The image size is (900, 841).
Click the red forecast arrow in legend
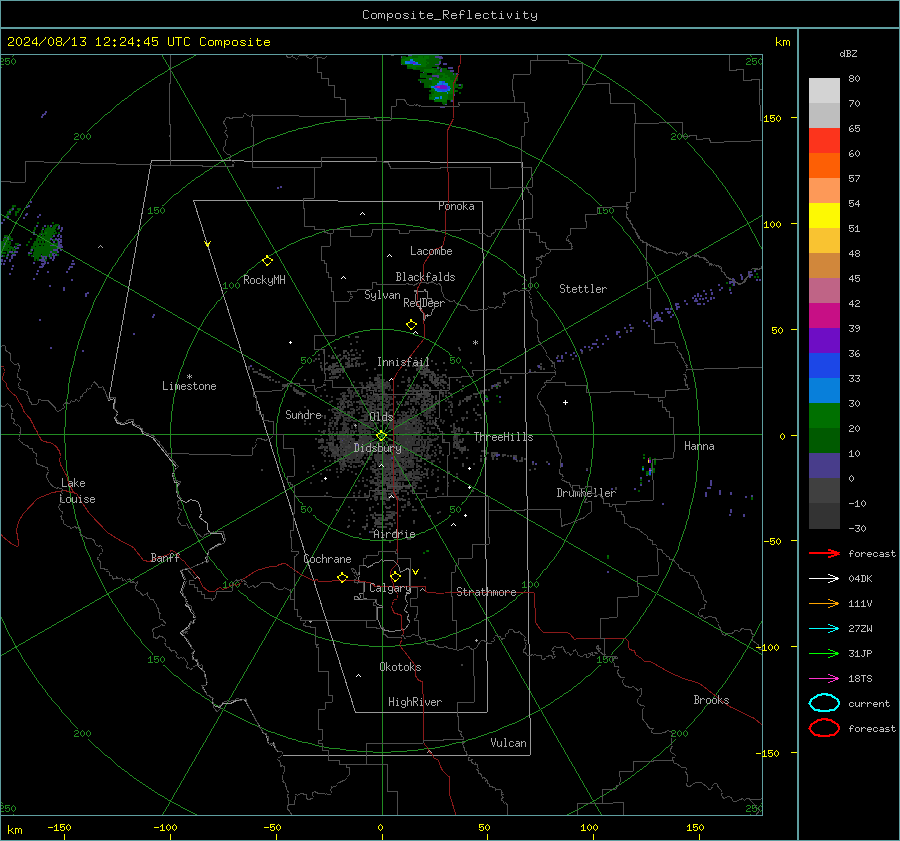824,553
